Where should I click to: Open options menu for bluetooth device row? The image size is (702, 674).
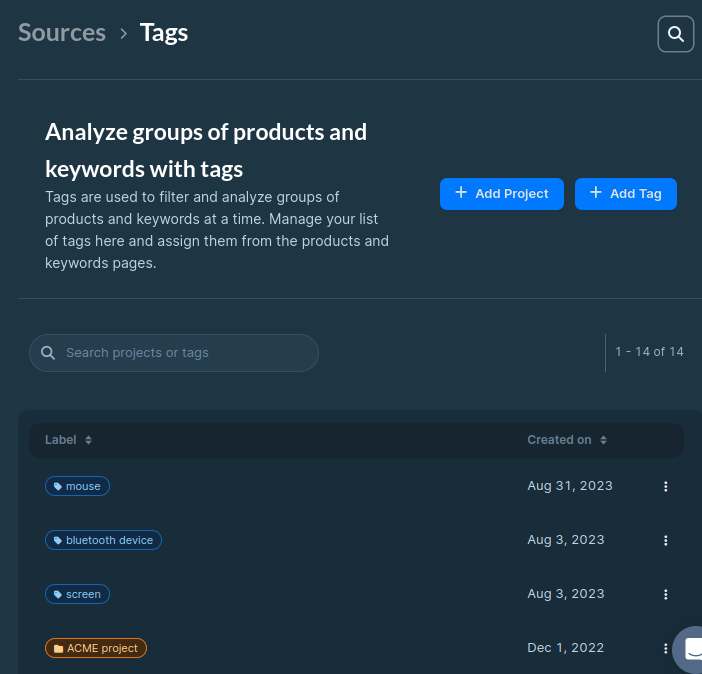click(665, 540)
